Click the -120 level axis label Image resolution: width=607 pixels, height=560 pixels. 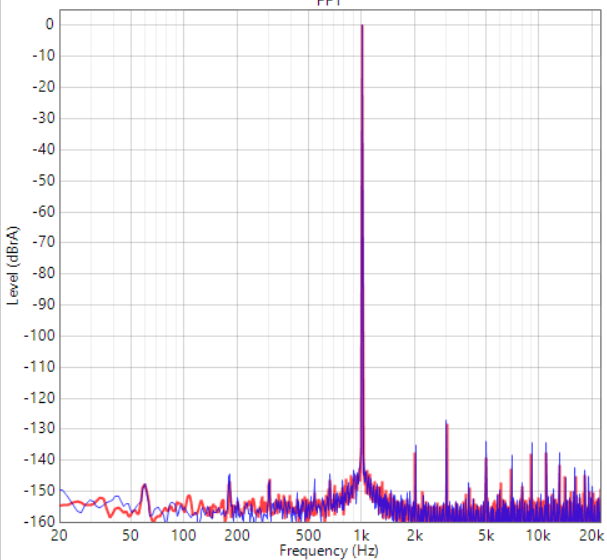39,398
